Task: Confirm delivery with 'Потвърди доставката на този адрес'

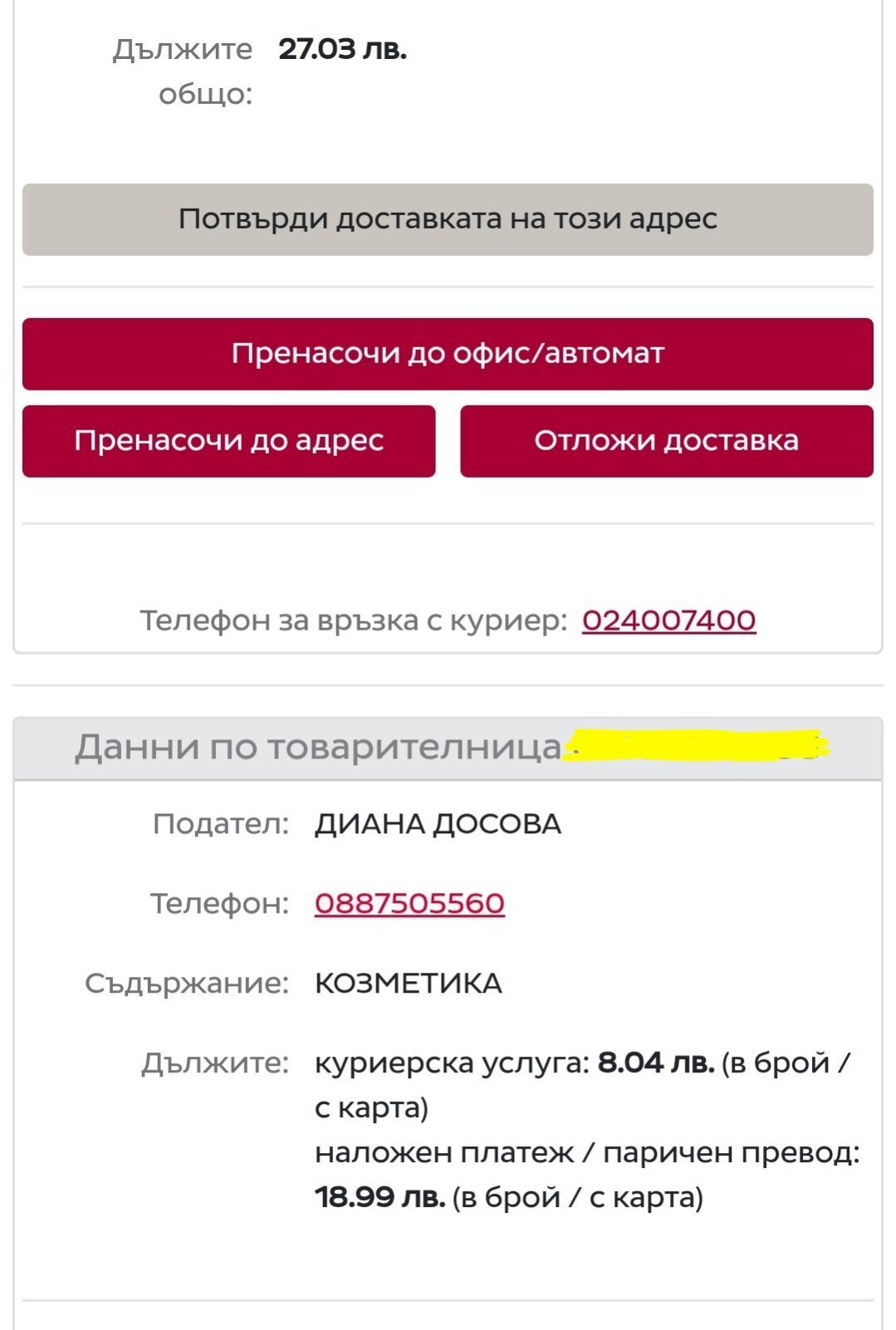Action: coord(448,219)
